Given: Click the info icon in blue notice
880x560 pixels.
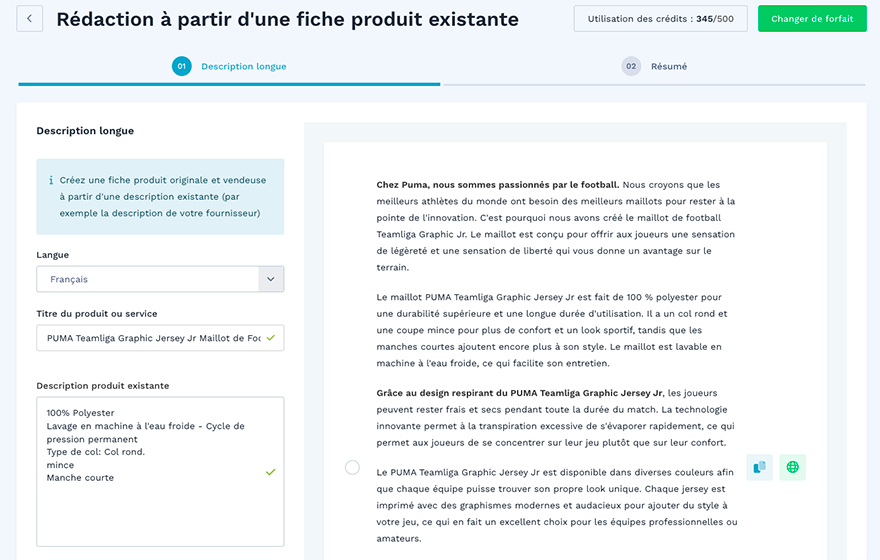Looking at the screenshot, I should [51, 180].
